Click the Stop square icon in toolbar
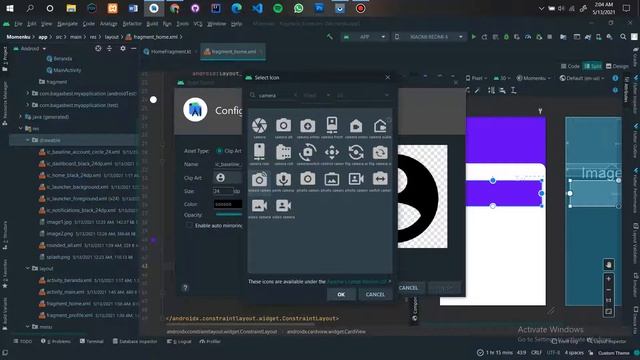 [549, 37]
